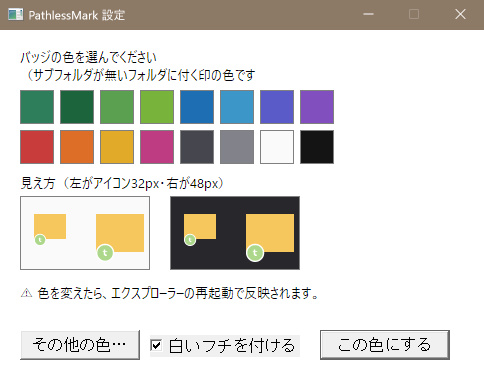This screenshot has width=484, height=381.
Task: Choose the light sky blue swatch
Action: (x=237, y=107)
